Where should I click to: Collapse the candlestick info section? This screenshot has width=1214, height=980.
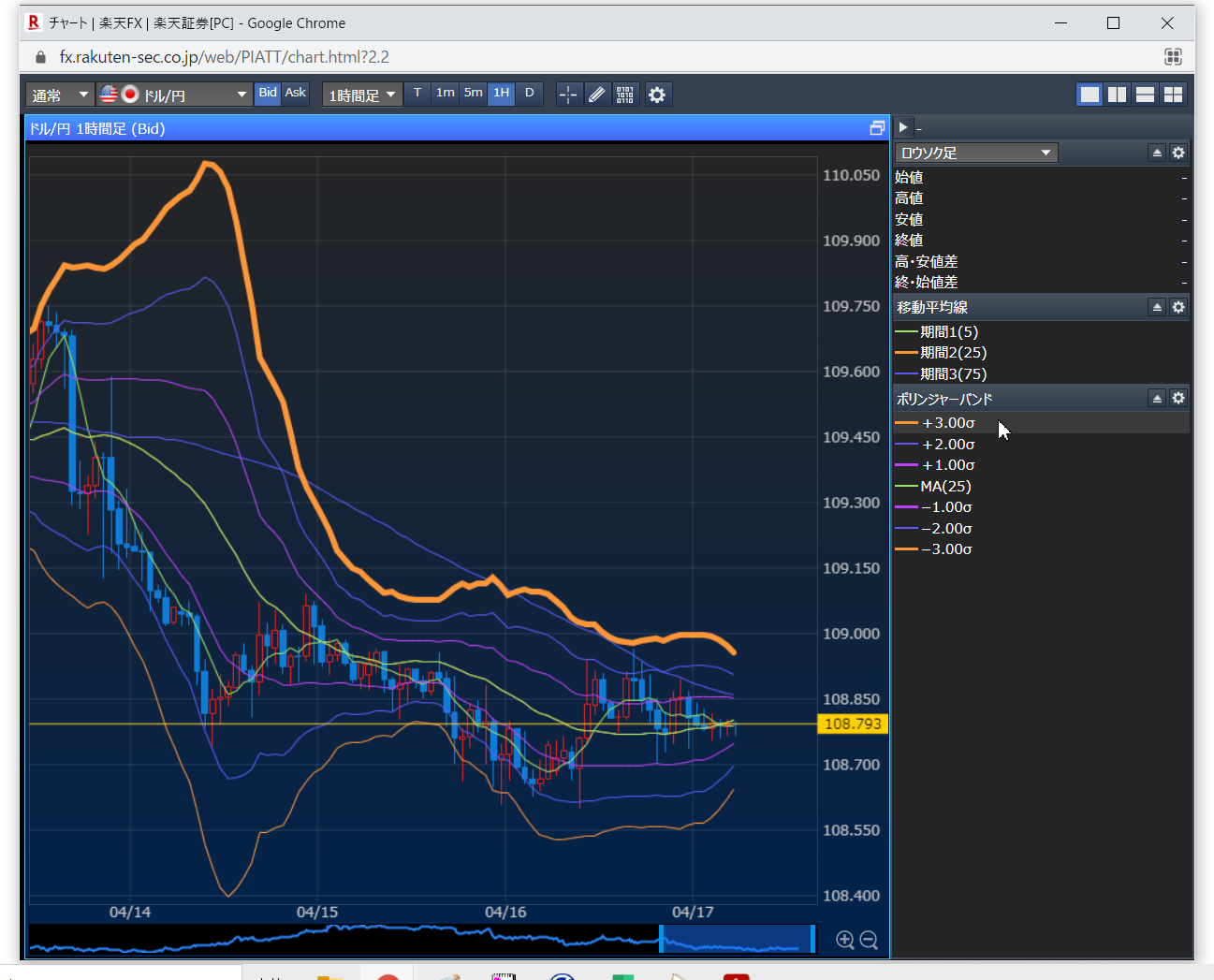[1157, 153]
